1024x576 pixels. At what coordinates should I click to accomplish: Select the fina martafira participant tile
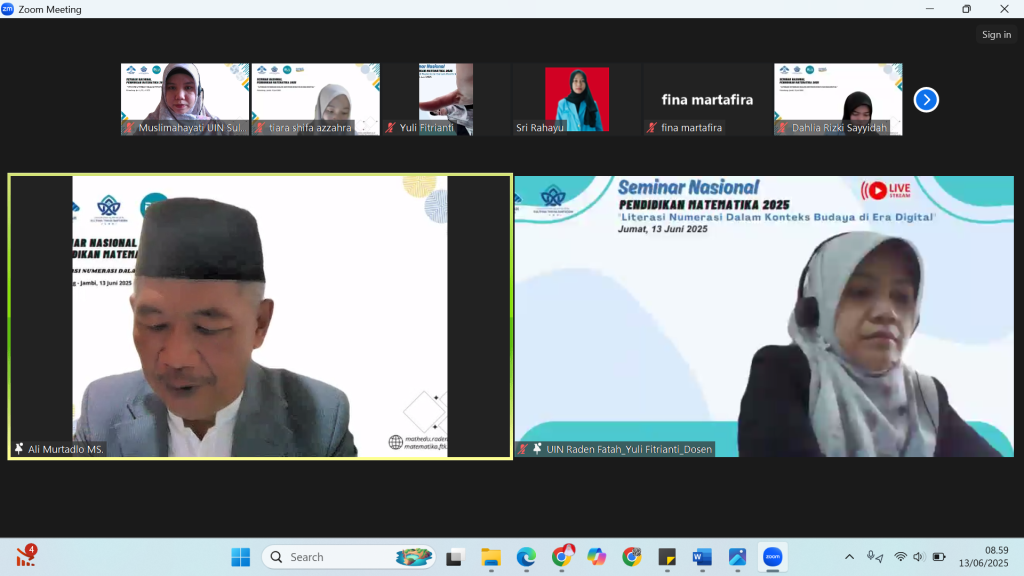[707, 99]
